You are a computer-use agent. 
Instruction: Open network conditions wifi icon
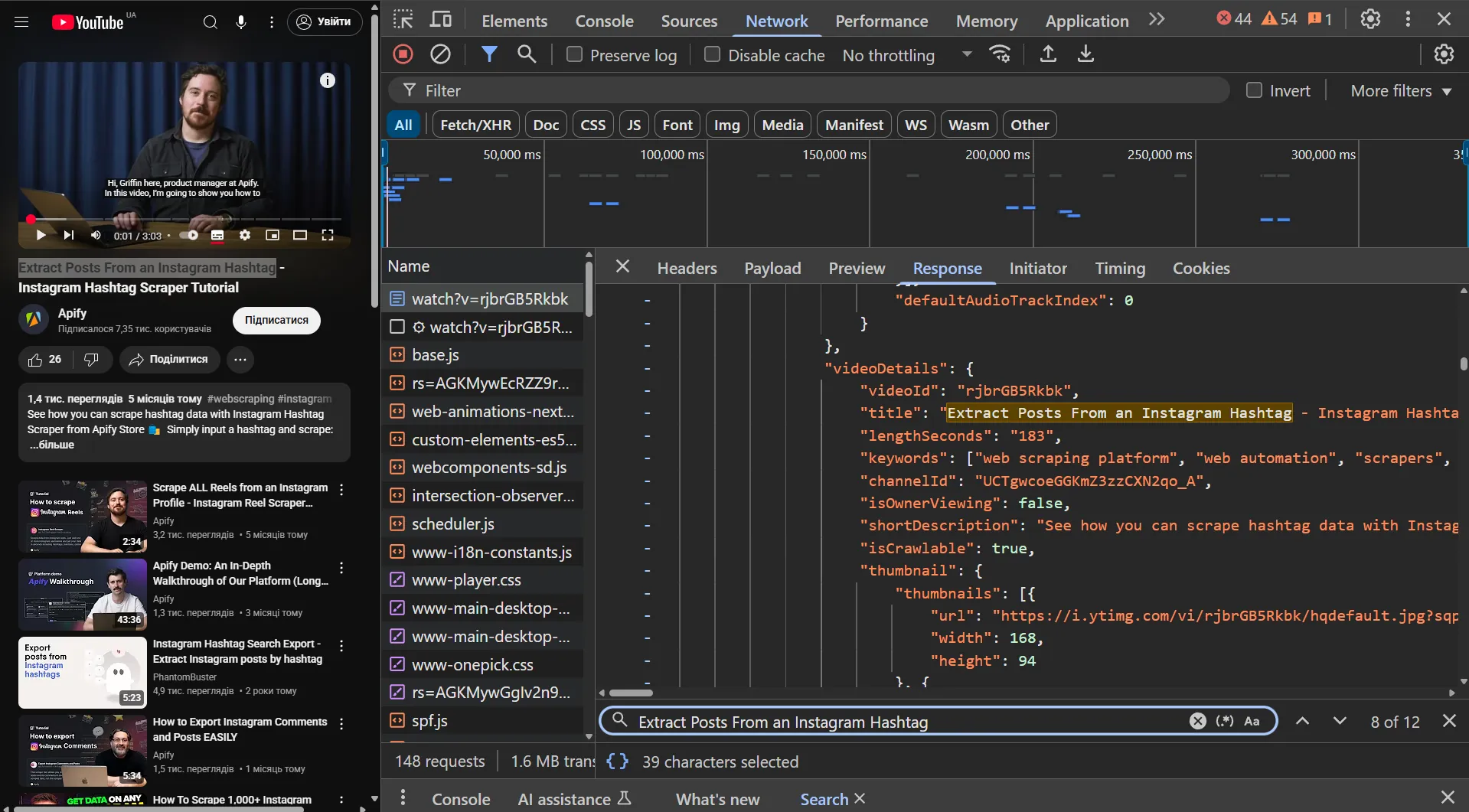1000,54
